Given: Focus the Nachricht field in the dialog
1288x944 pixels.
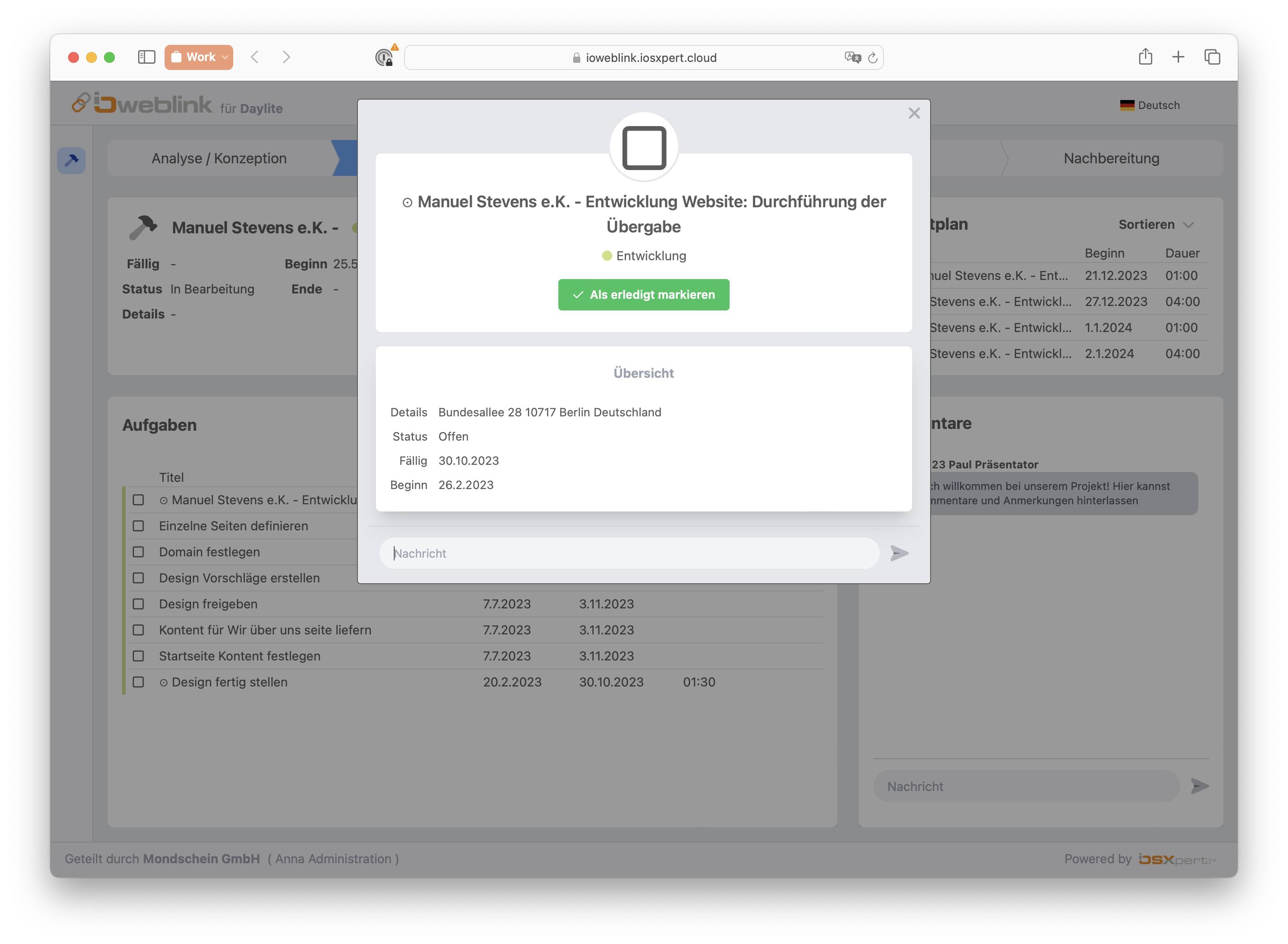Looking at the screenshot, I should point(629,553).
